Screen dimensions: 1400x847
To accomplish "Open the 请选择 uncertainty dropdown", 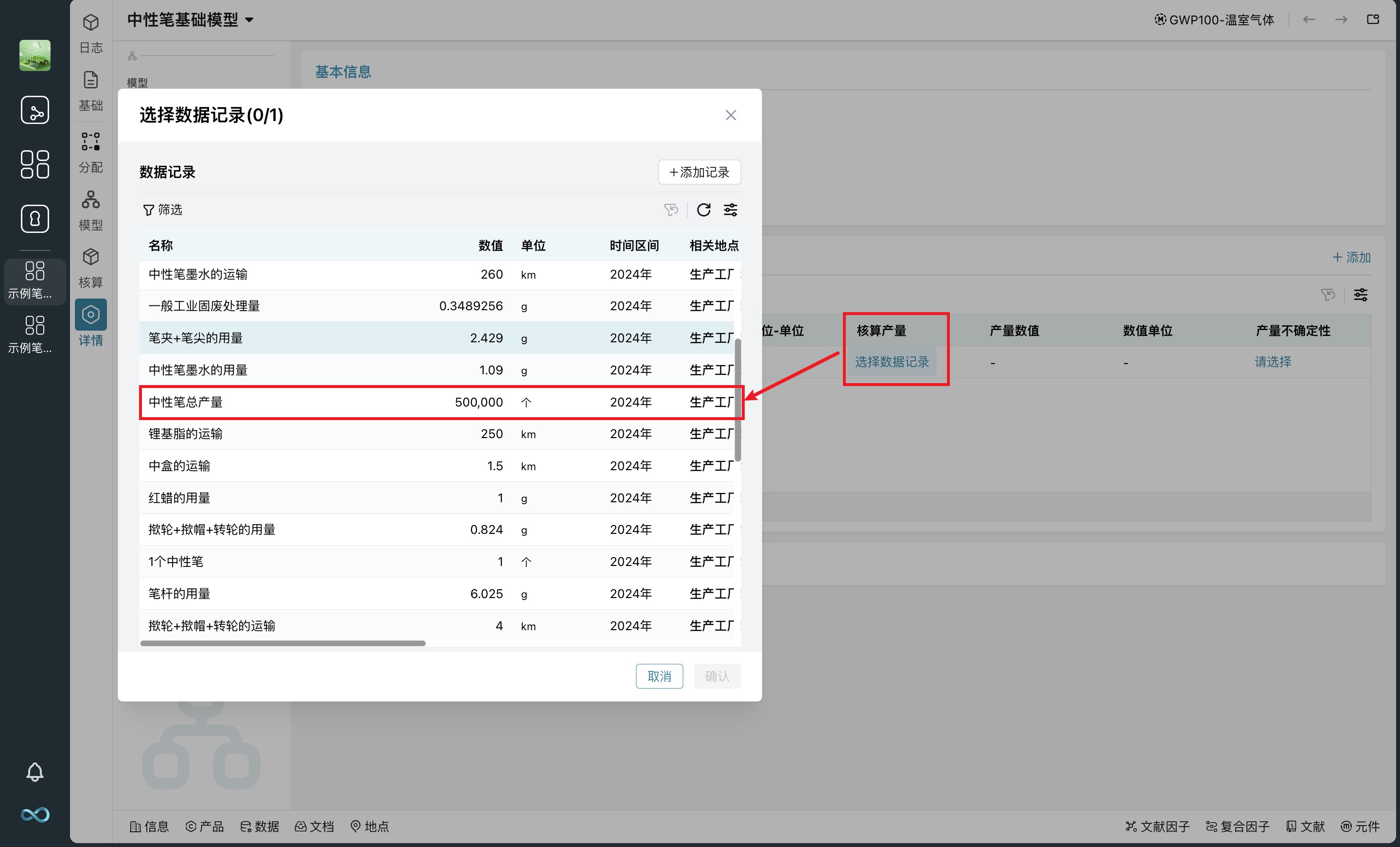I will 1273,362.
